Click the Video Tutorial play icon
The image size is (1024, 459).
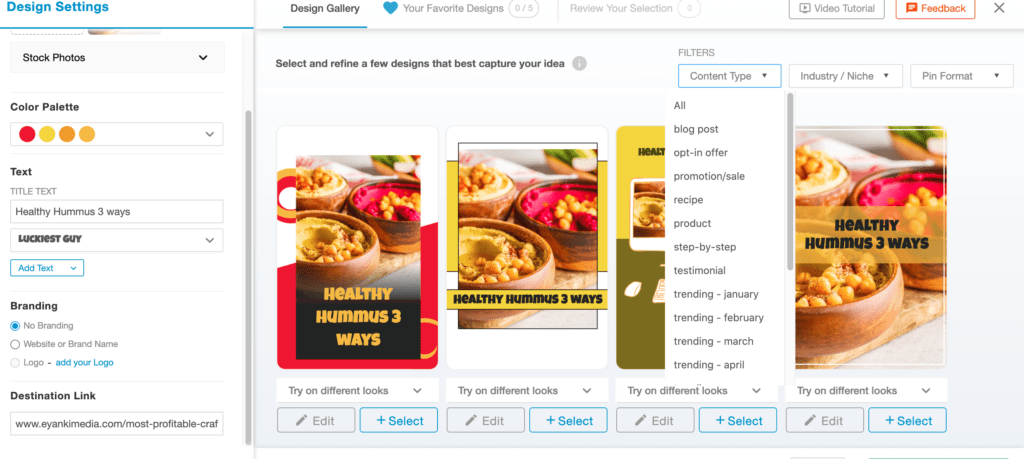[x=805, y=8]
